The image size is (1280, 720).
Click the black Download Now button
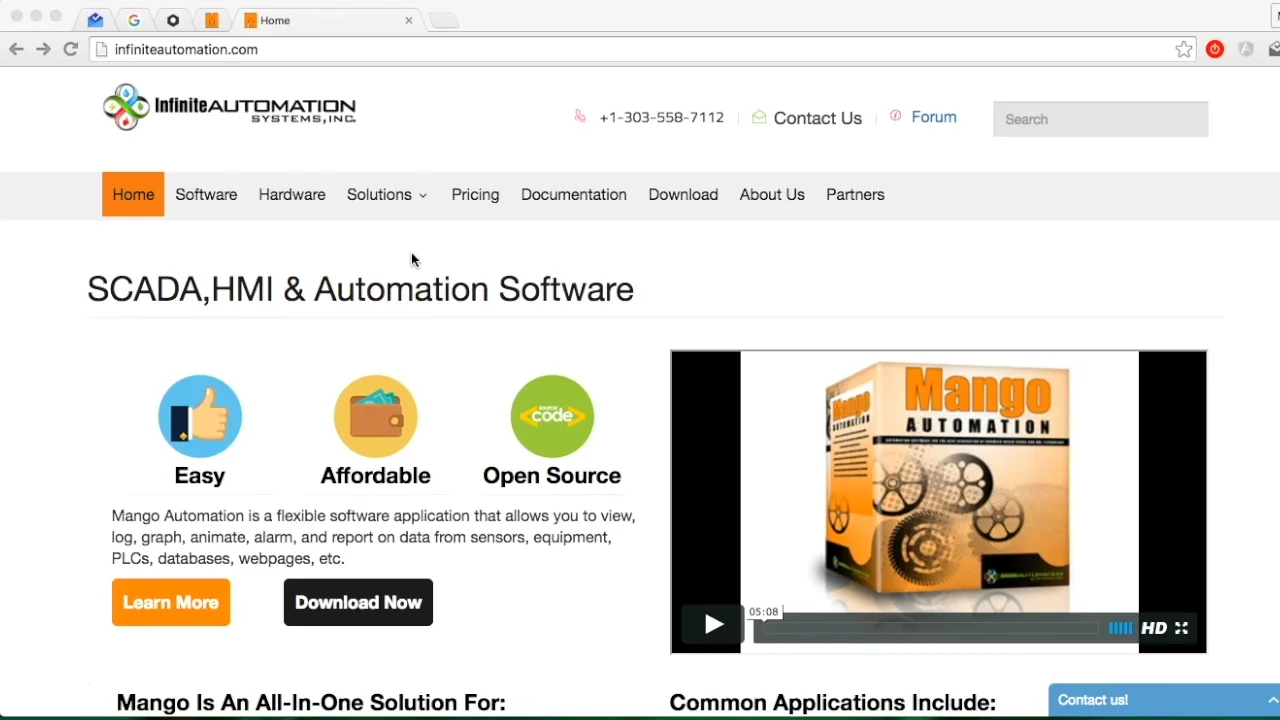pos(358,602)
